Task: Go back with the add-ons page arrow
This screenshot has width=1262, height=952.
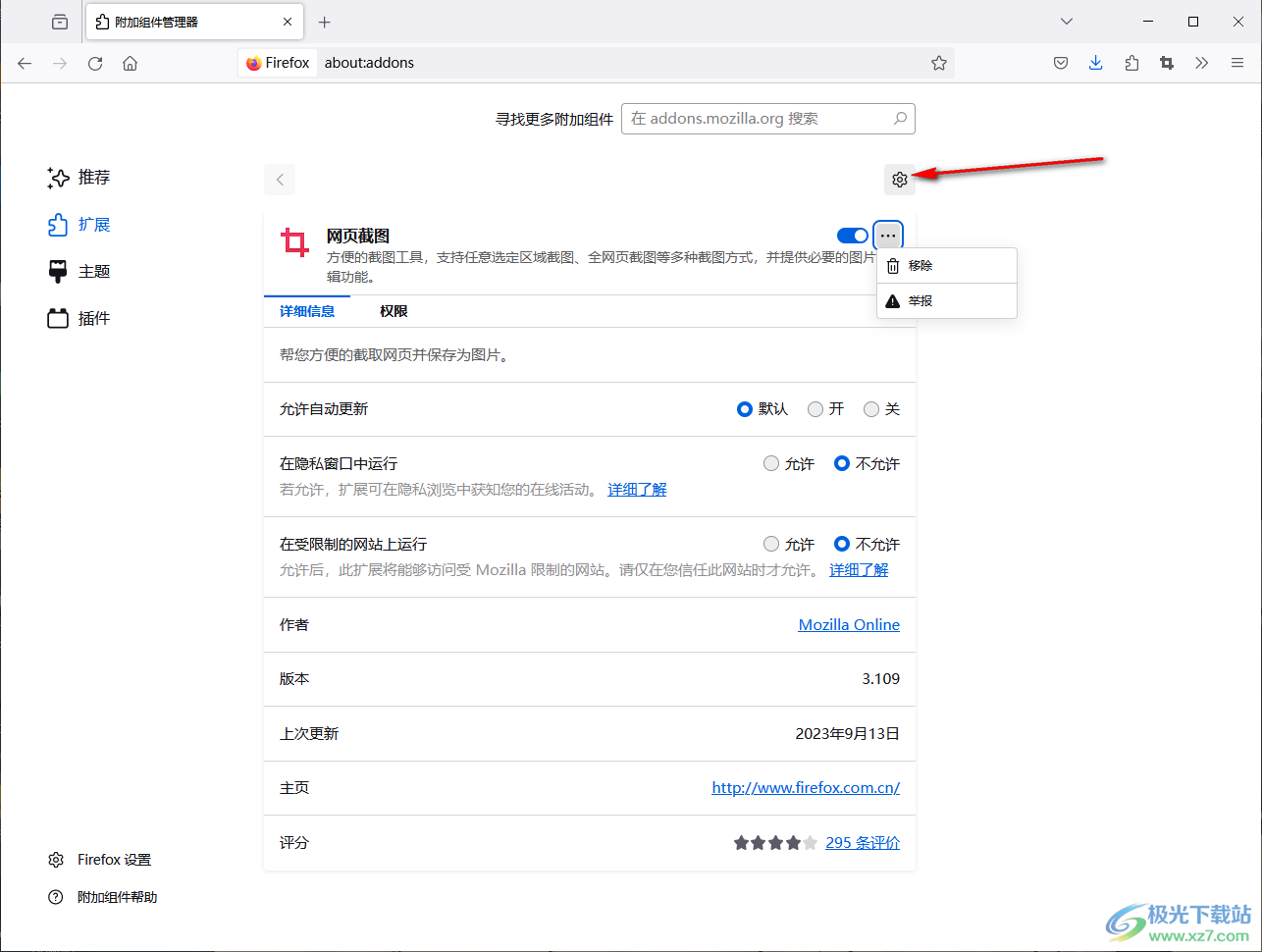Action: 280,180
